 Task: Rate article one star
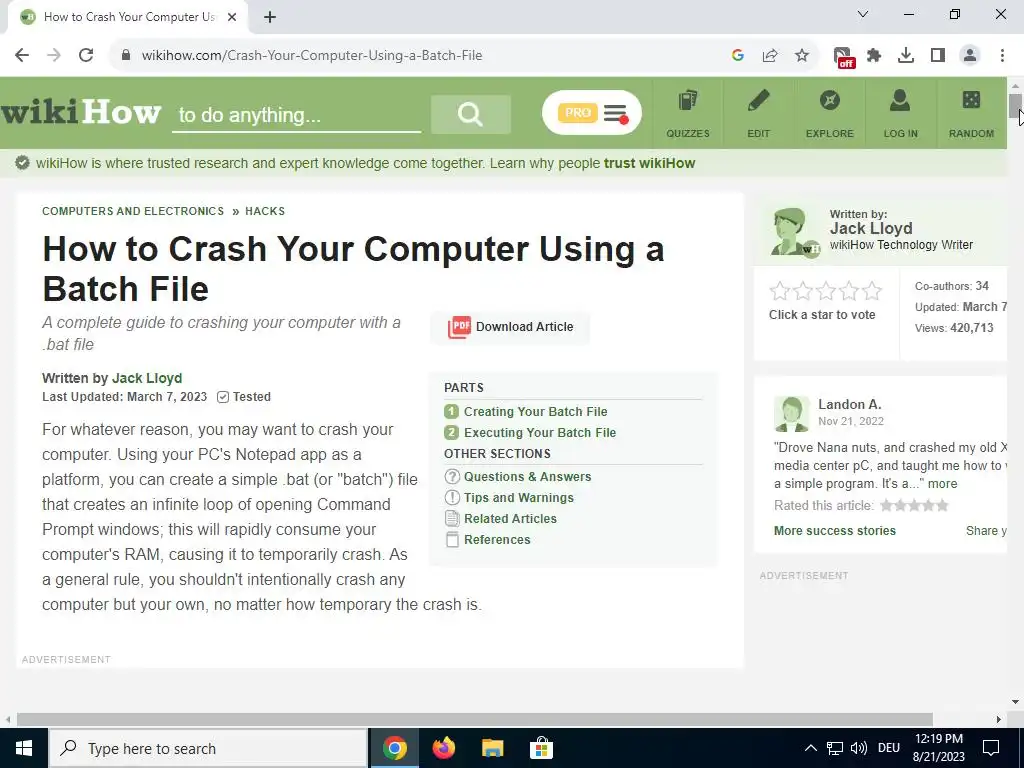[x=780, y=291]
